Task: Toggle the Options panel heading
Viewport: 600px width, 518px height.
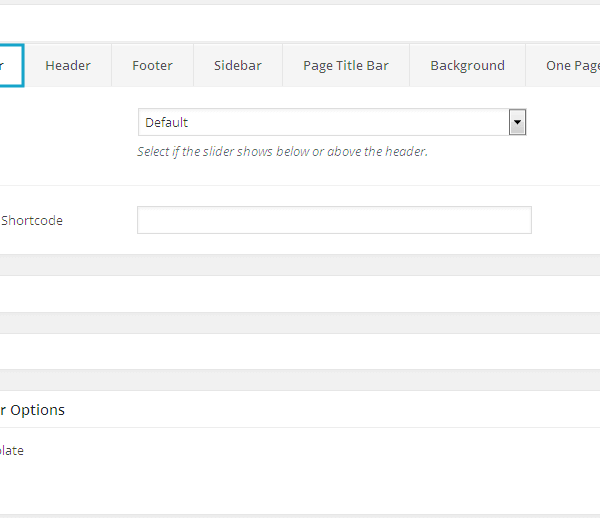Action: [33, 410]
